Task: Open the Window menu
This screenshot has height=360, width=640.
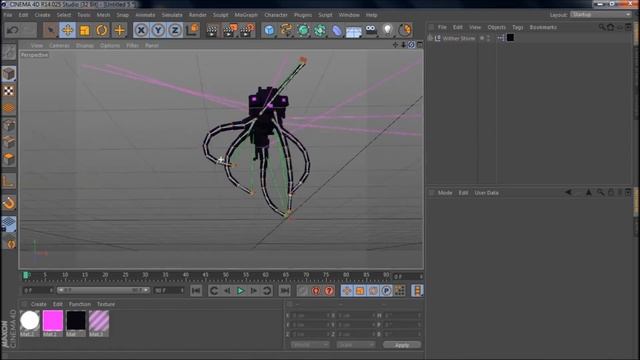Action: click(349, 15)
